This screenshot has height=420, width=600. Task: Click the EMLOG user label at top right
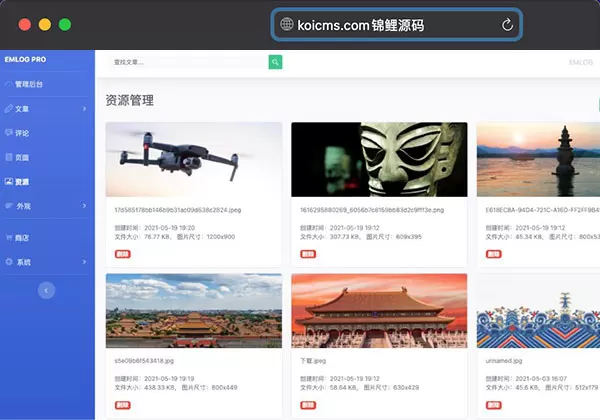580,62
